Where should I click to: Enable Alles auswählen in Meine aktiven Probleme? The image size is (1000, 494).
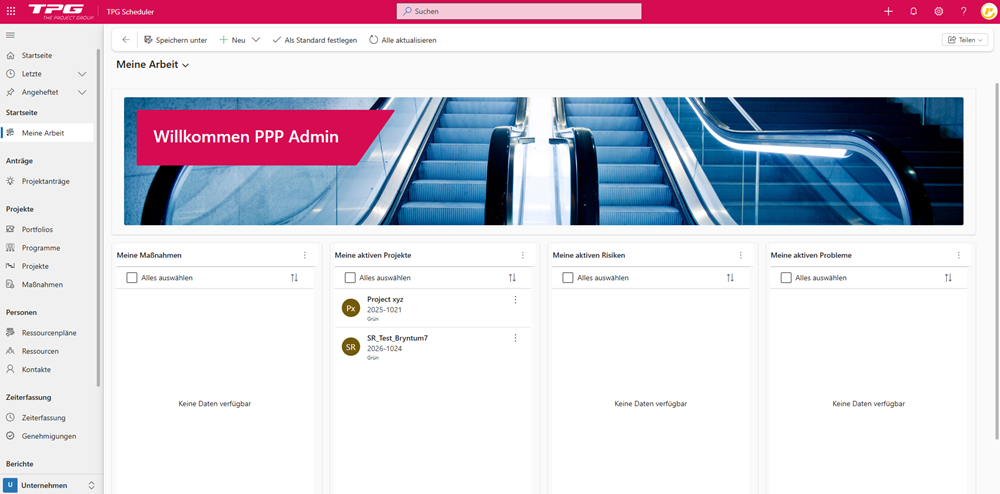point(786,278)
